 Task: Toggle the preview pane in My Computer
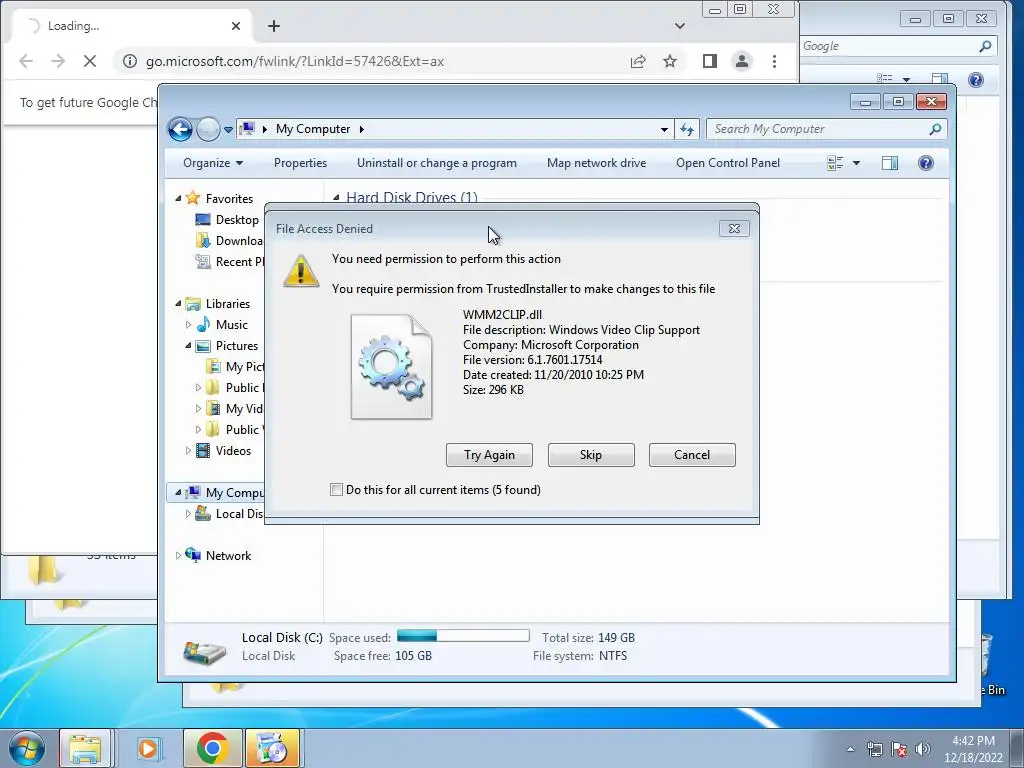[890, 163]
